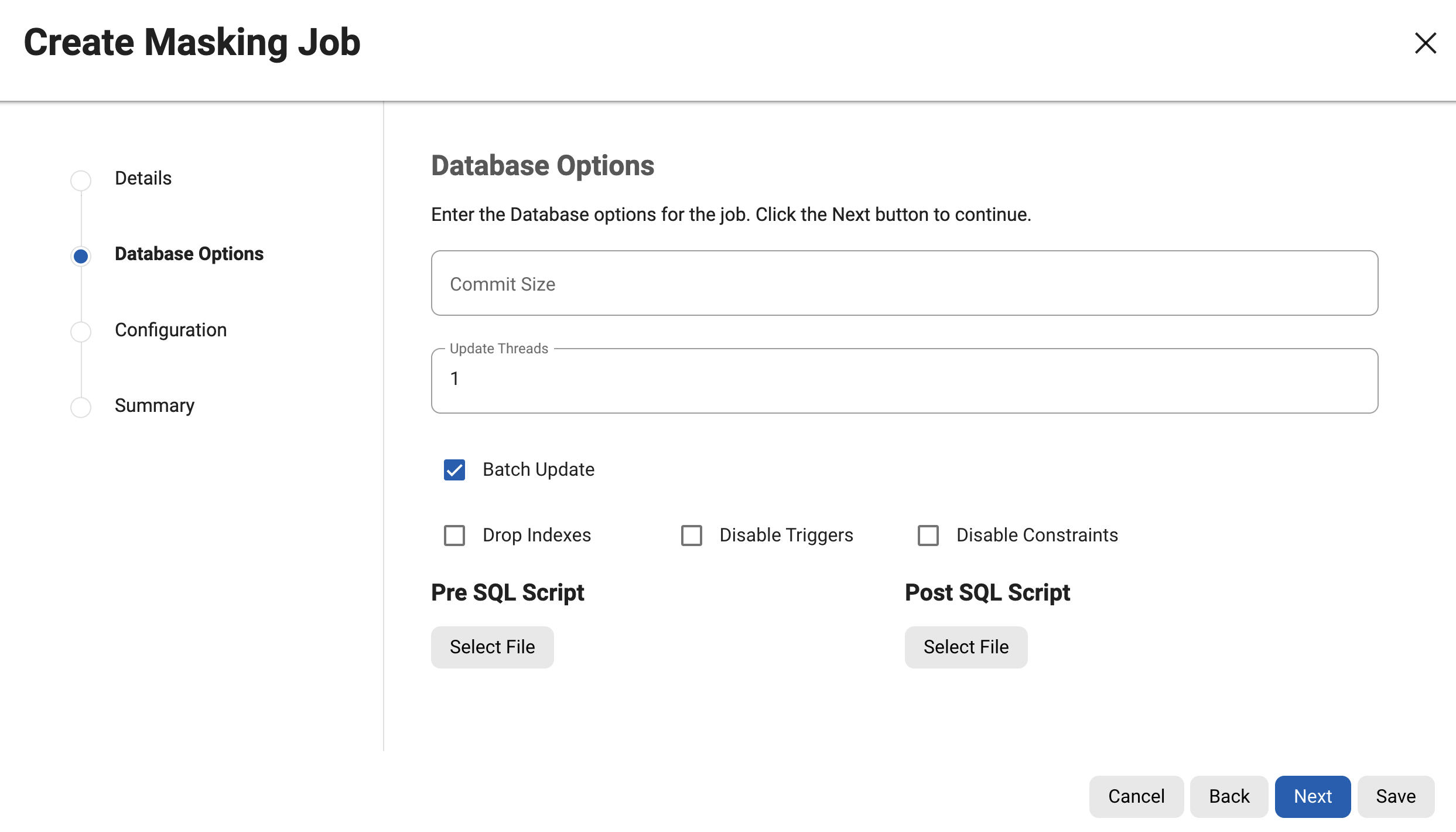Go Back to the previous step
Image resolution: width=1456 pixels, height=832 pixels.
[x=1229, y=796]
